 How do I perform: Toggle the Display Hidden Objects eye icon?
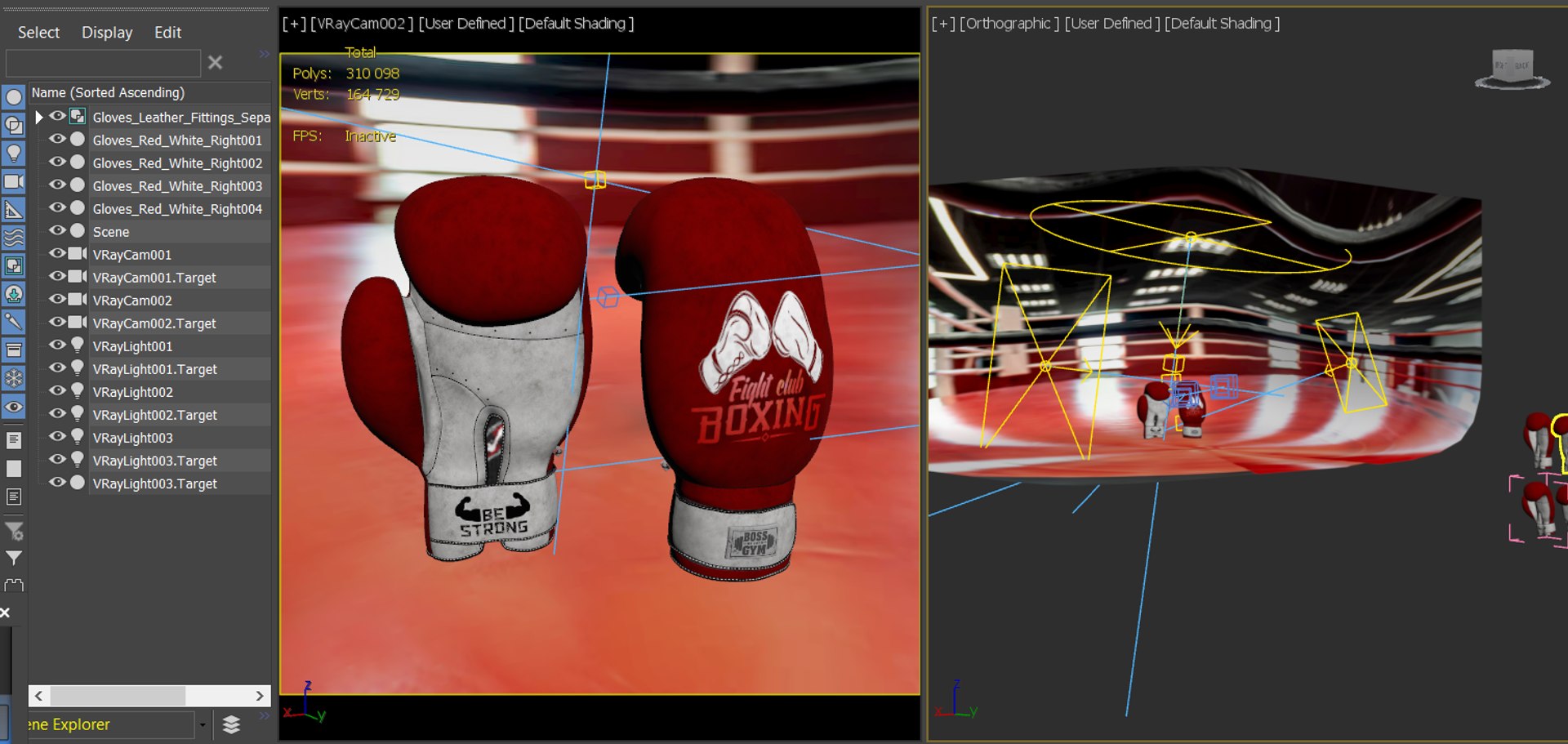point(14,407)
